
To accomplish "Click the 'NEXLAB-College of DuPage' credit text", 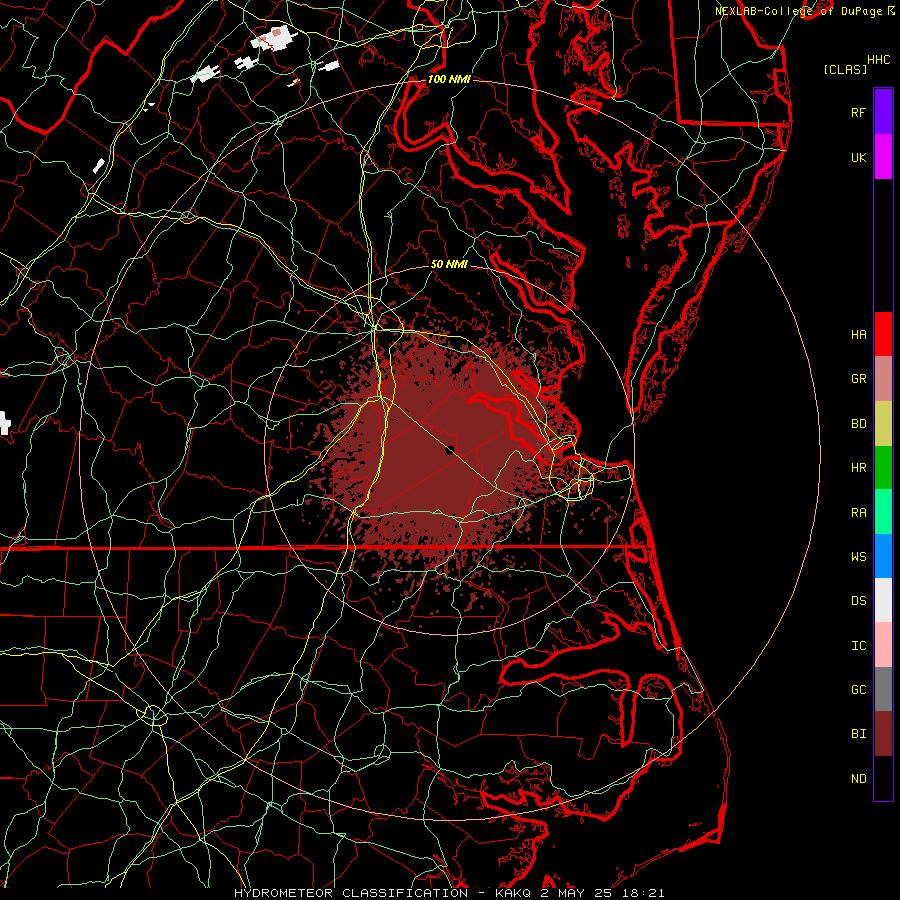I will click(x=799, y=11).
